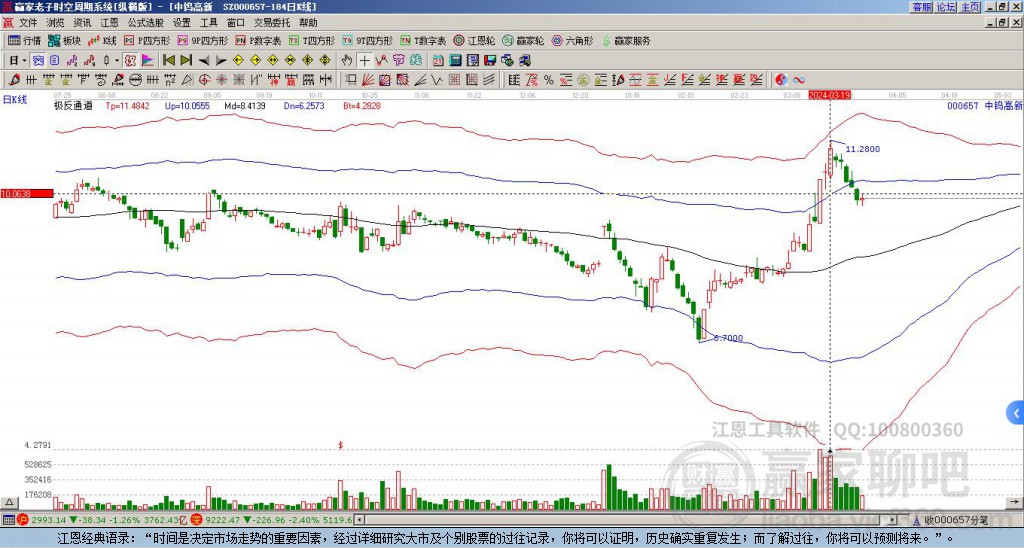Open the 文件 menu
Viewport: 1024px width, 548px height.
point(28,23)
